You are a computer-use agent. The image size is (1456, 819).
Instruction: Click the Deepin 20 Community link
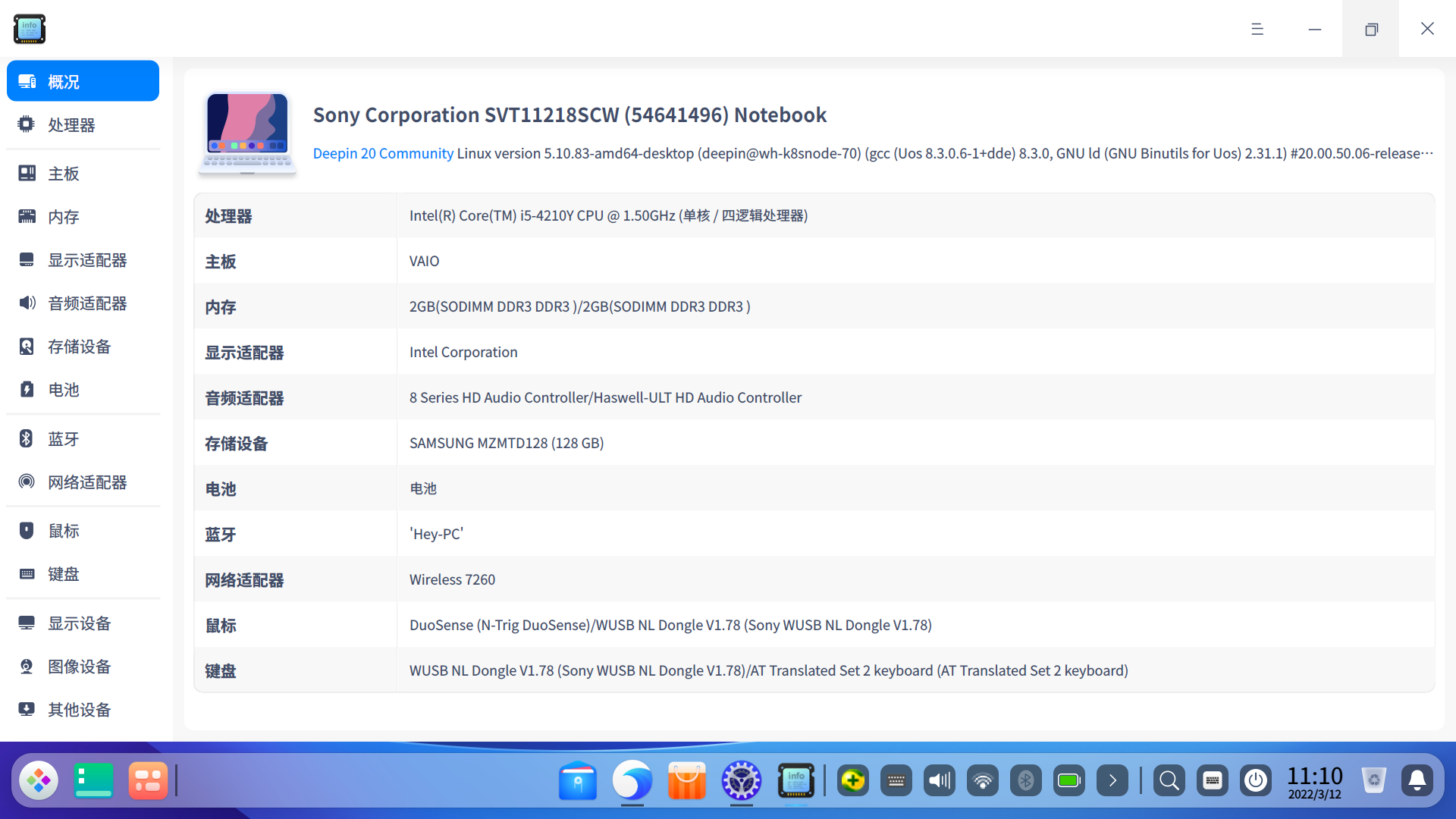tap(383, 153)
